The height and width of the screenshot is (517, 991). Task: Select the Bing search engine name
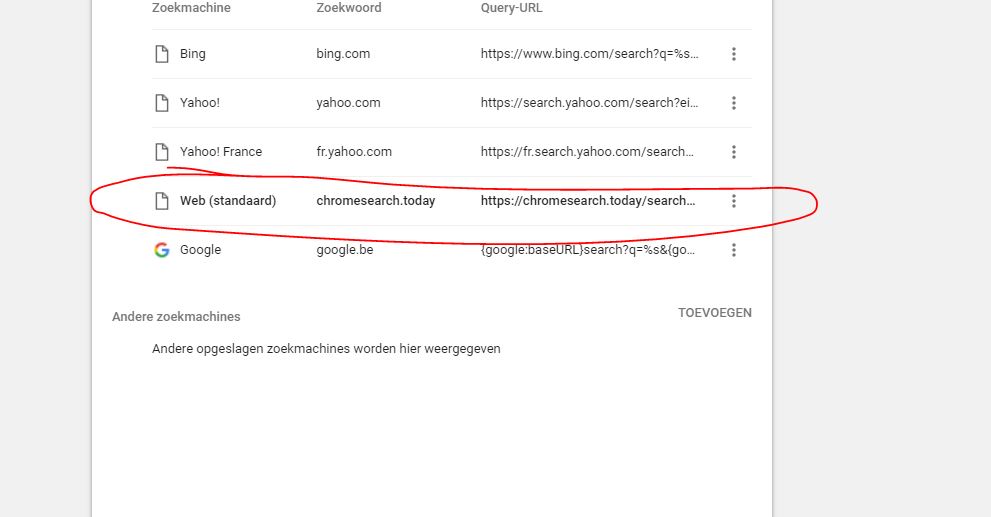tap(193, 54)
